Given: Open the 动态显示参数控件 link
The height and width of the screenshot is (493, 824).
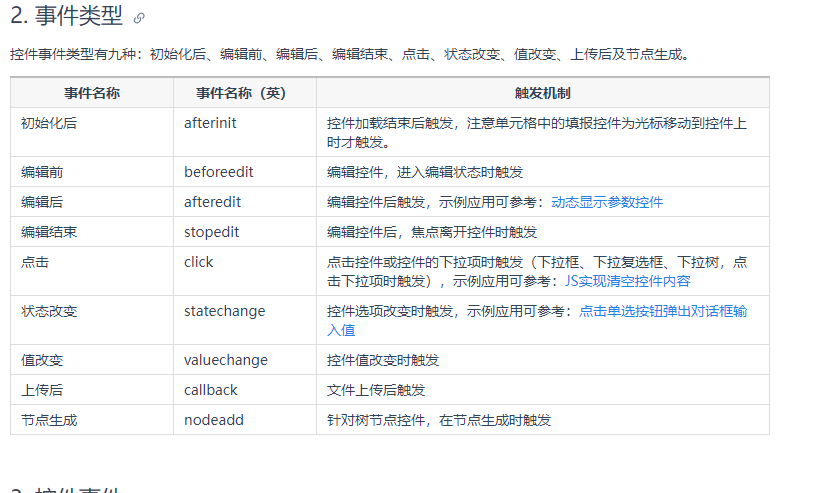Looking at the screenshot, I should point(607,202).
